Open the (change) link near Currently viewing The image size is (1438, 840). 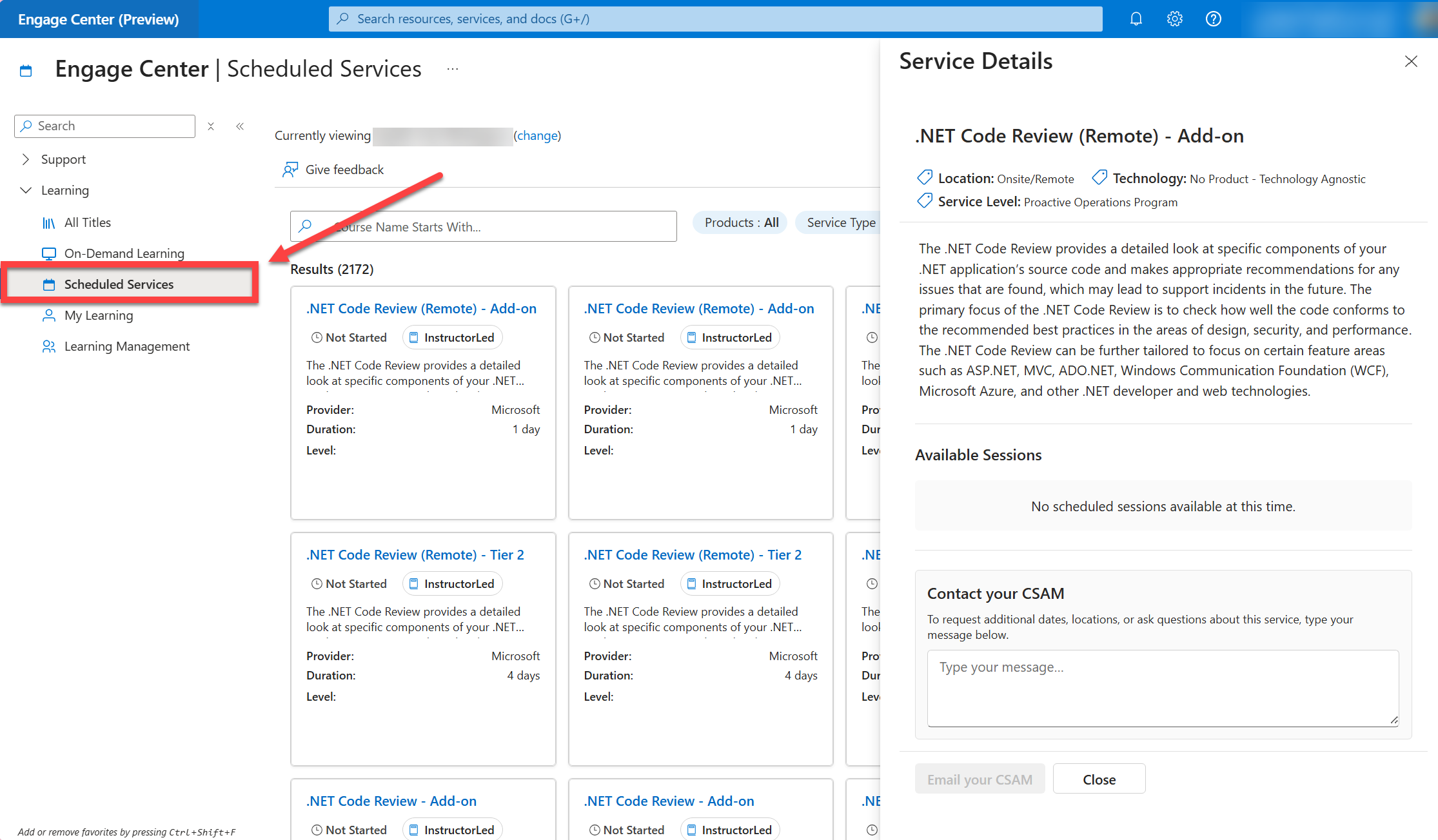[537, 135]
